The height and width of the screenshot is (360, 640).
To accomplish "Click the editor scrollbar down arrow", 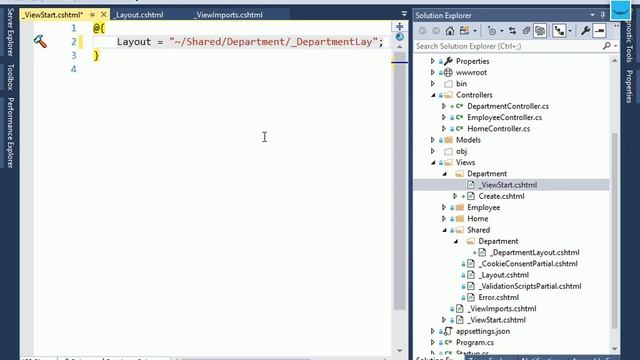I will click(x=400, y=350).
